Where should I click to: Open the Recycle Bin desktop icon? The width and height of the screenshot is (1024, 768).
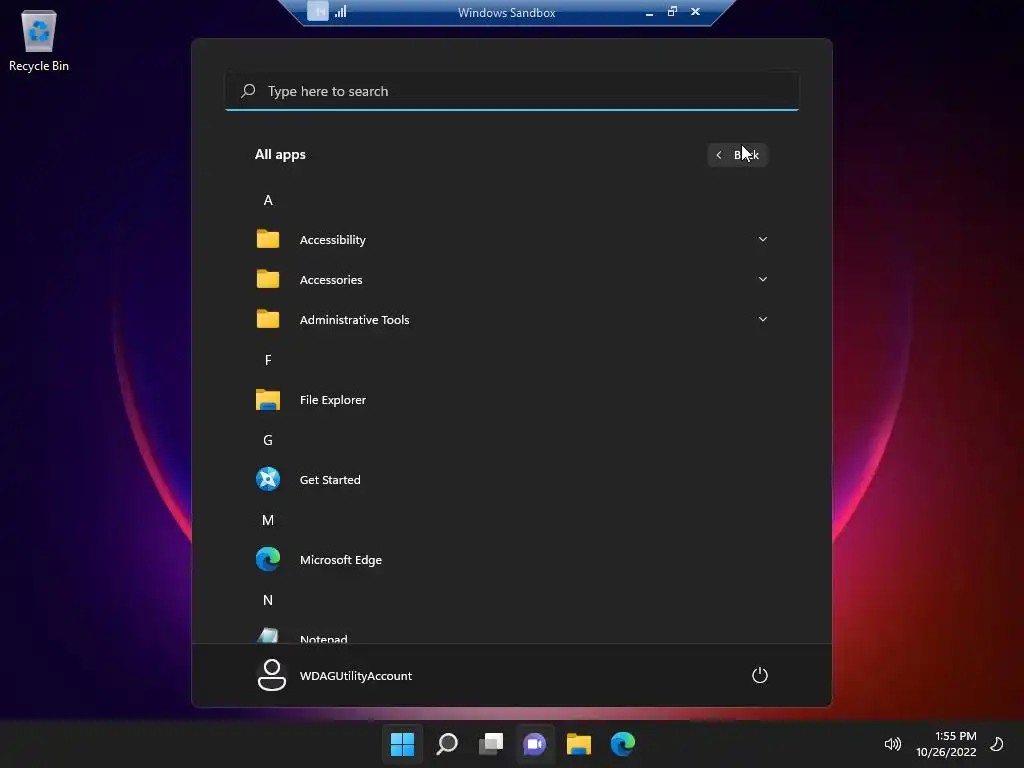pos(39,40)
